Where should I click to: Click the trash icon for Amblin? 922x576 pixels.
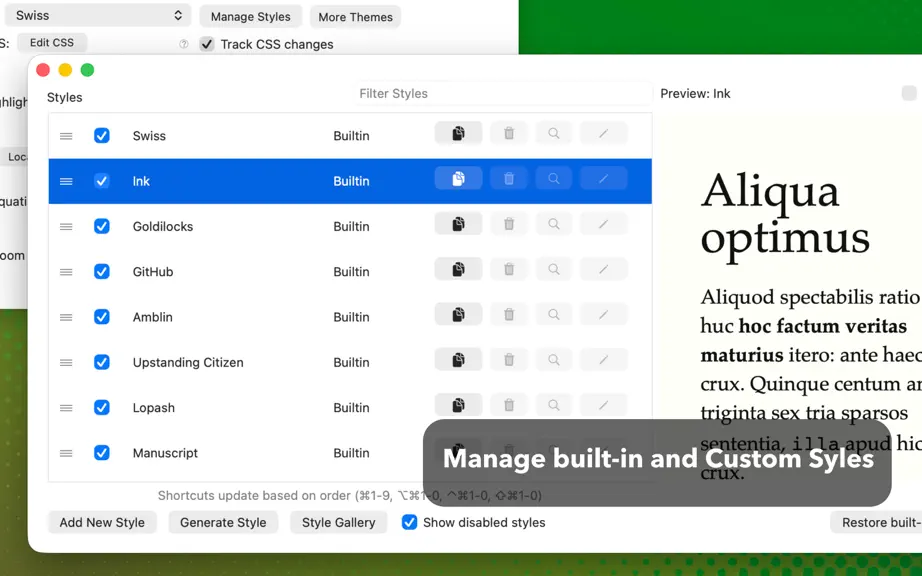click(509, 314)
